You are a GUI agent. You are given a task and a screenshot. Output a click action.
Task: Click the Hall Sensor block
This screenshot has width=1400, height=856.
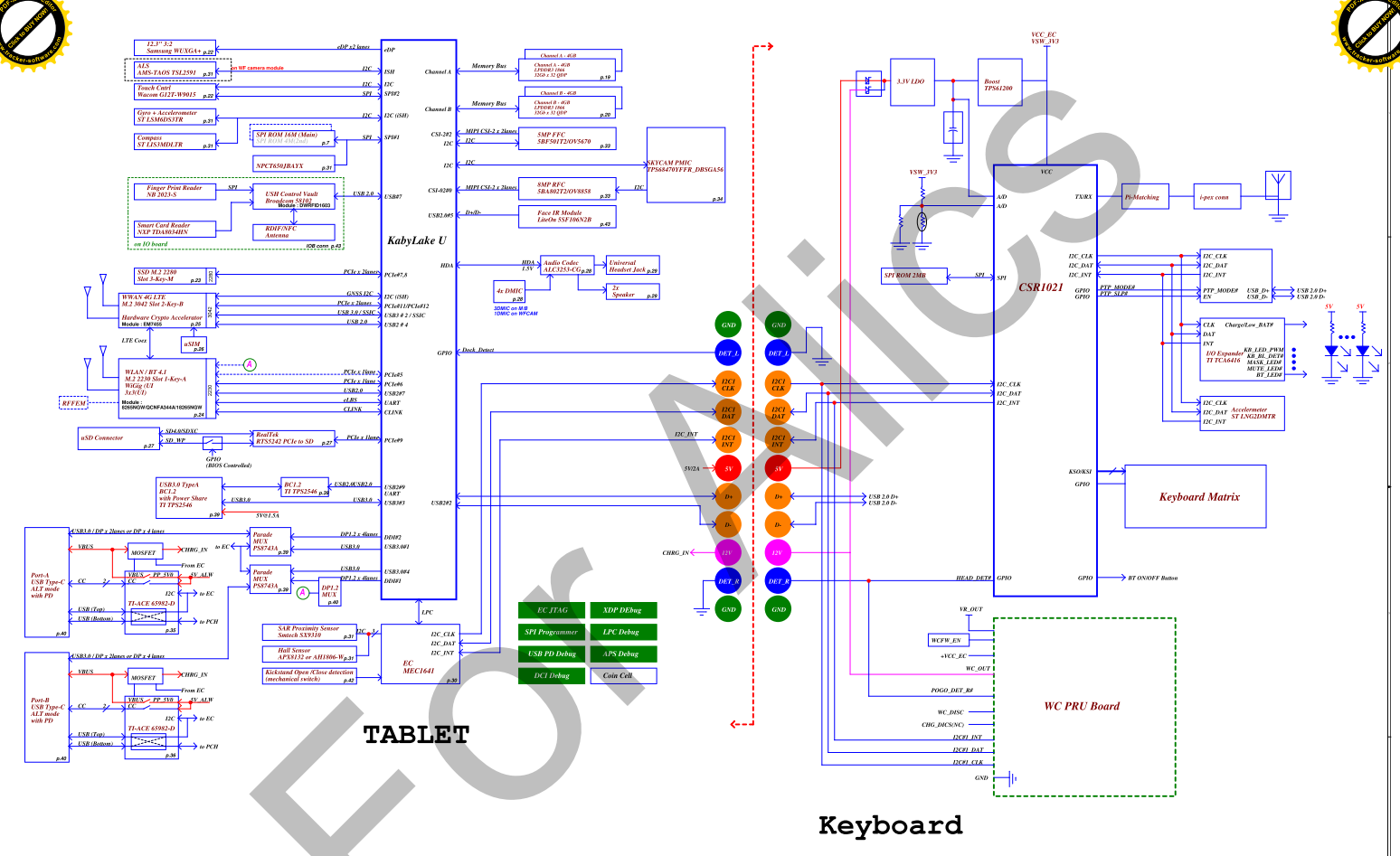(309, 654)
